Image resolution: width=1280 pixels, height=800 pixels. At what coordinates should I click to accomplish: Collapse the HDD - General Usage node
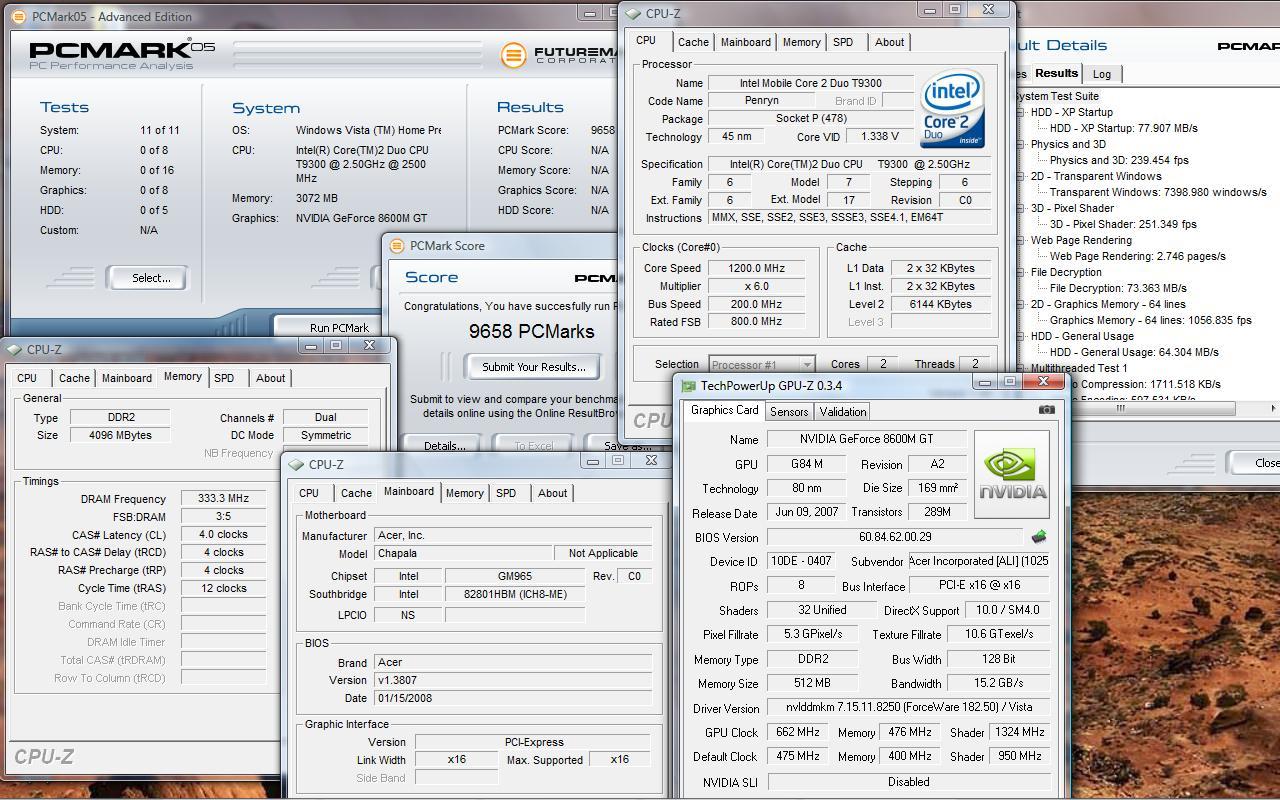1021,337
